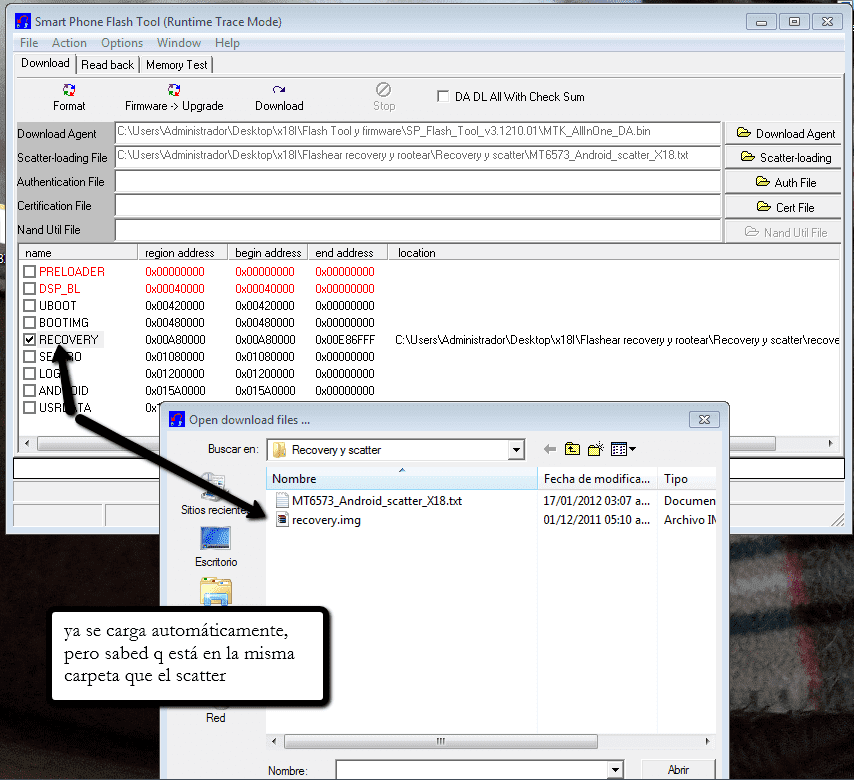The height and width of the screenshot is (780, 854).
Task: Select Red in places sidebar
Action: click(216, 717)
